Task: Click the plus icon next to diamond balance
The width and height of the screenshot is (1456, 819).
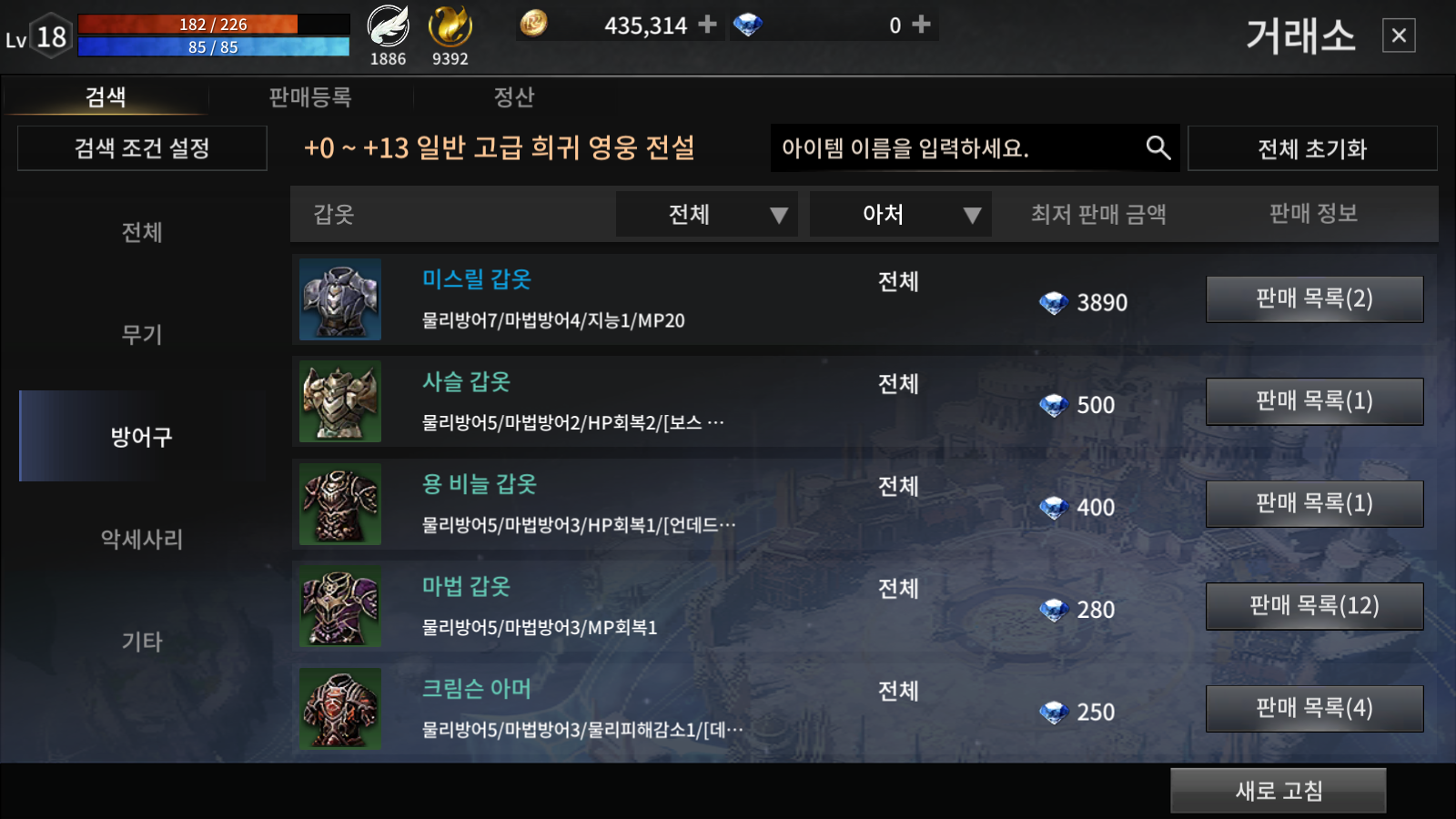Action: point(921,25)
